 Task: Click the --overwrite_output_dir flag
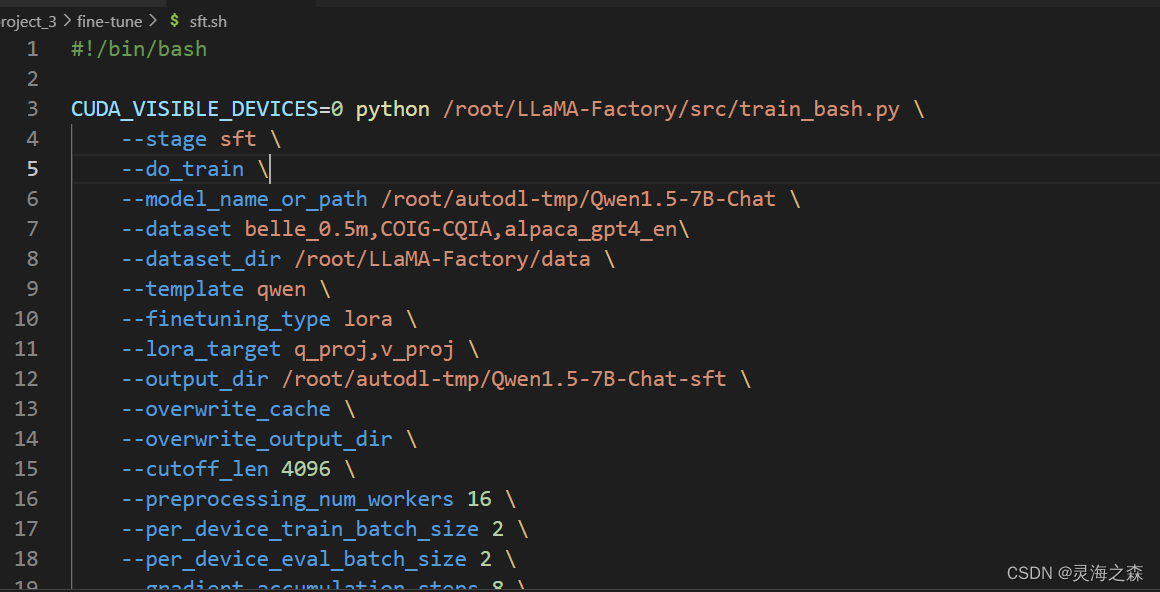coord(257,439)
